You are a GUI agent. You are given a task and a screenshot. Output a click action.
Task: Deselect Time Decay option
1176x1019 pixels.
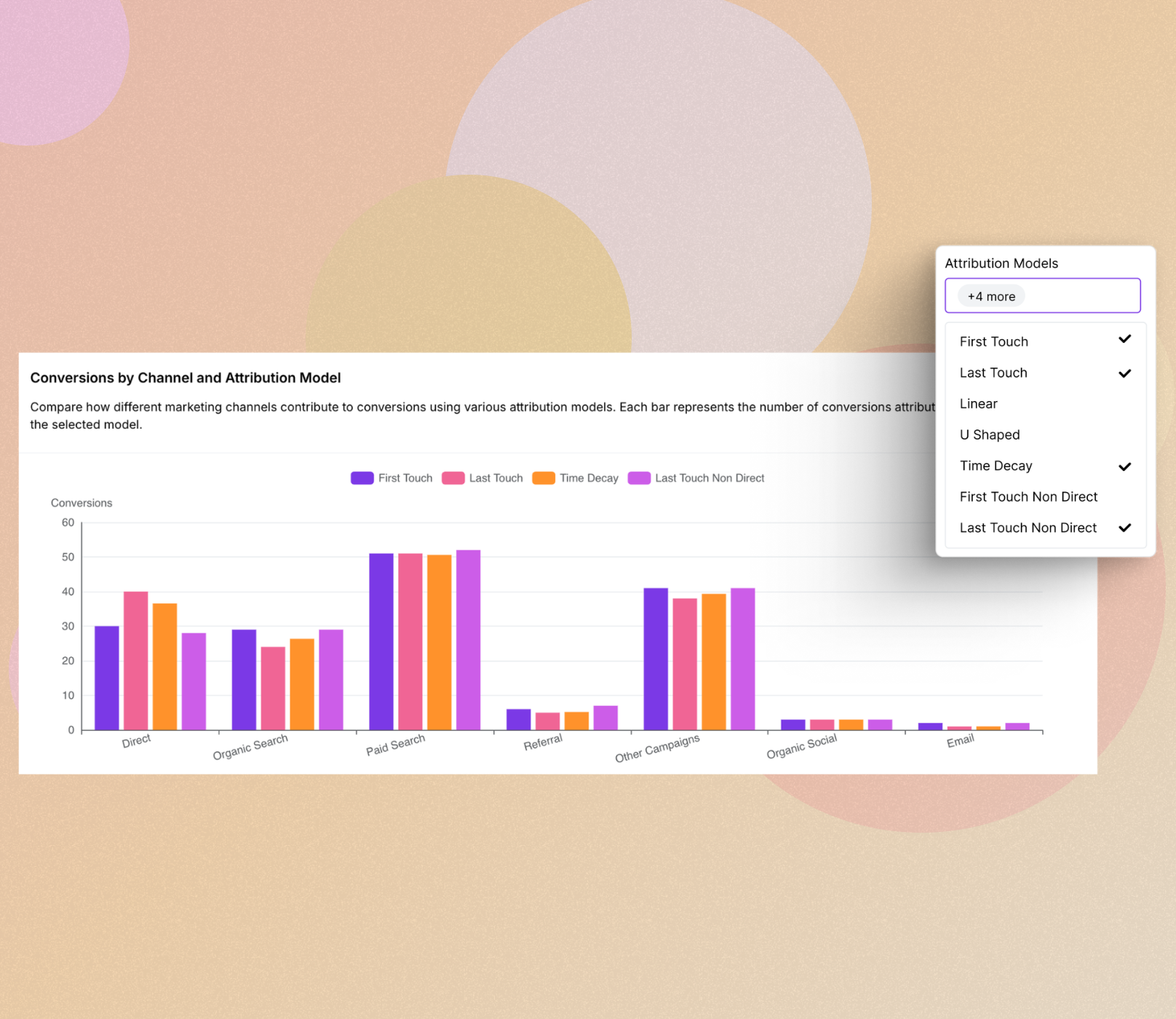(x=1045, y=466)
